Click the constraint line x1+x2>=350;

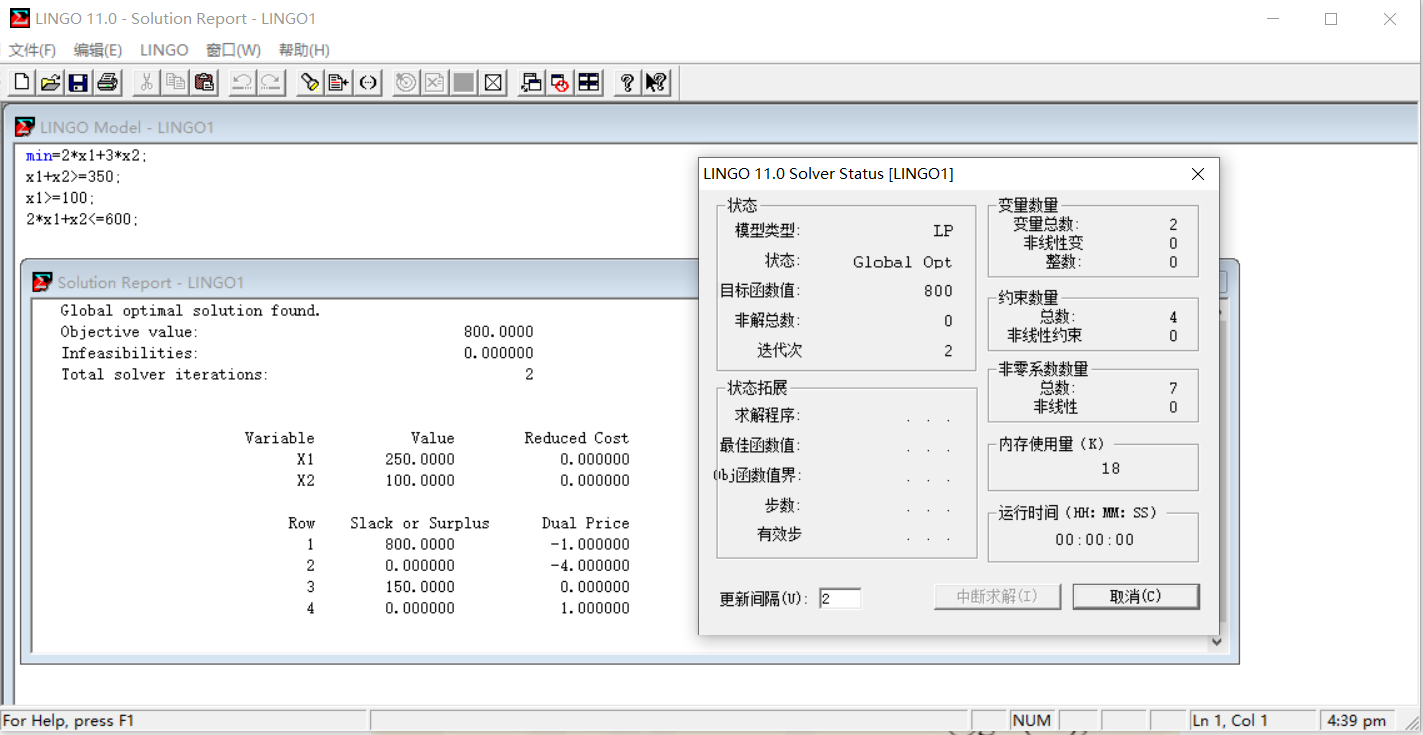(74, 177)
